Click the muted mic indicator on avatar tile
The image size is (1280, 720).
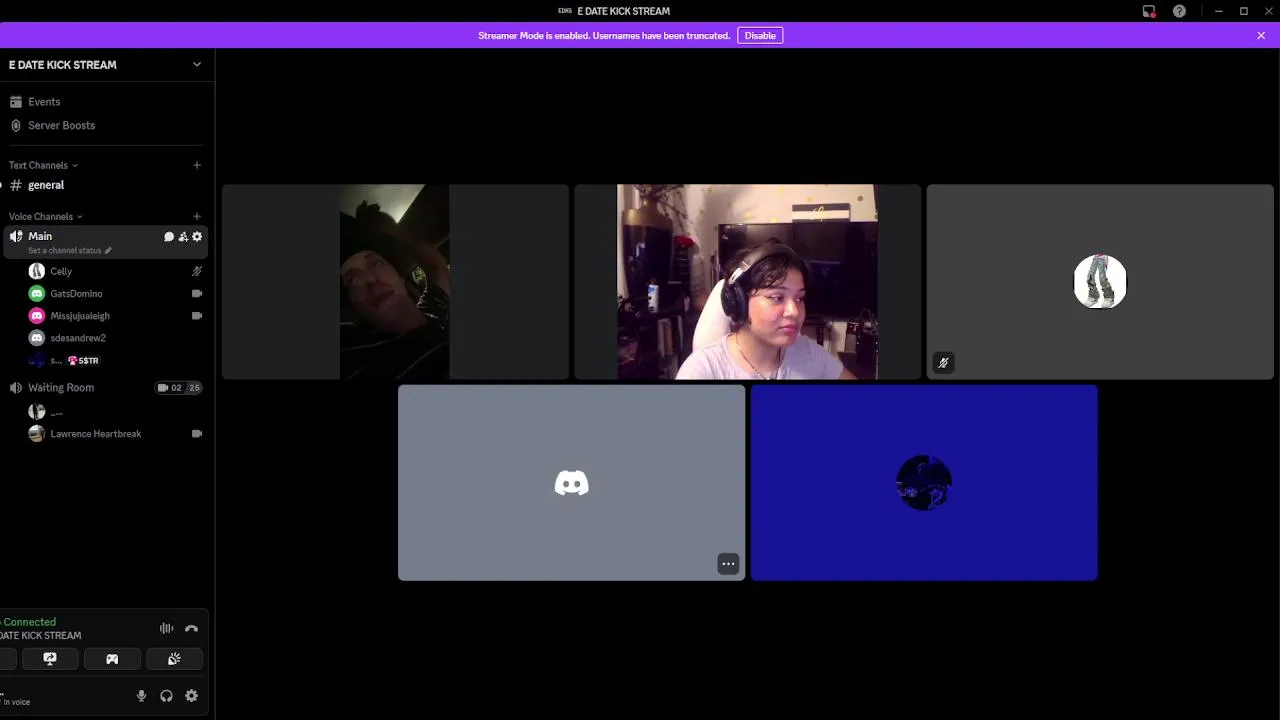tap(943, 363)
